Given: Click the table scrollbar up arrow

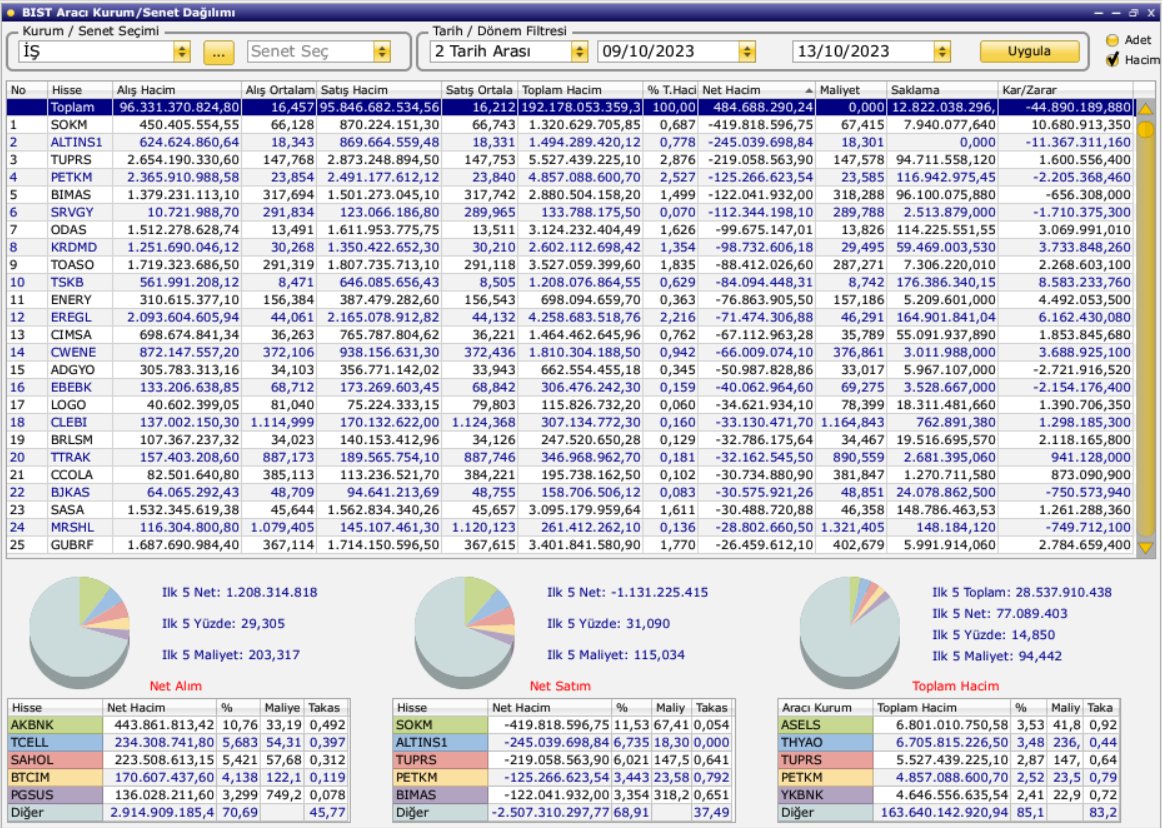Looking at the screenshot, I should (1145, 109).
